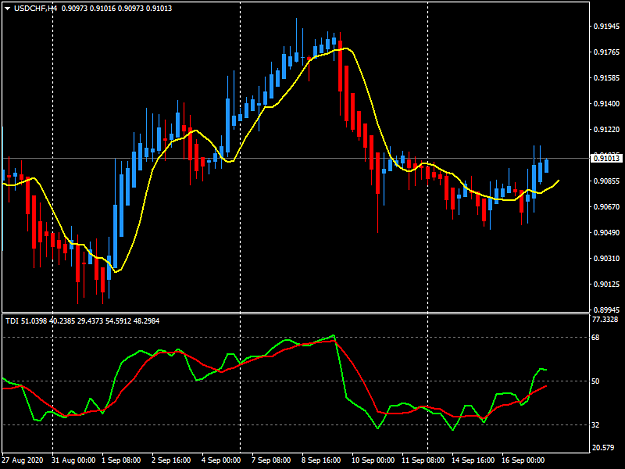This screenshot has width=625, height=469.
Task: Select time axis label 27 Aug 2020
Action: click(22, 460)
